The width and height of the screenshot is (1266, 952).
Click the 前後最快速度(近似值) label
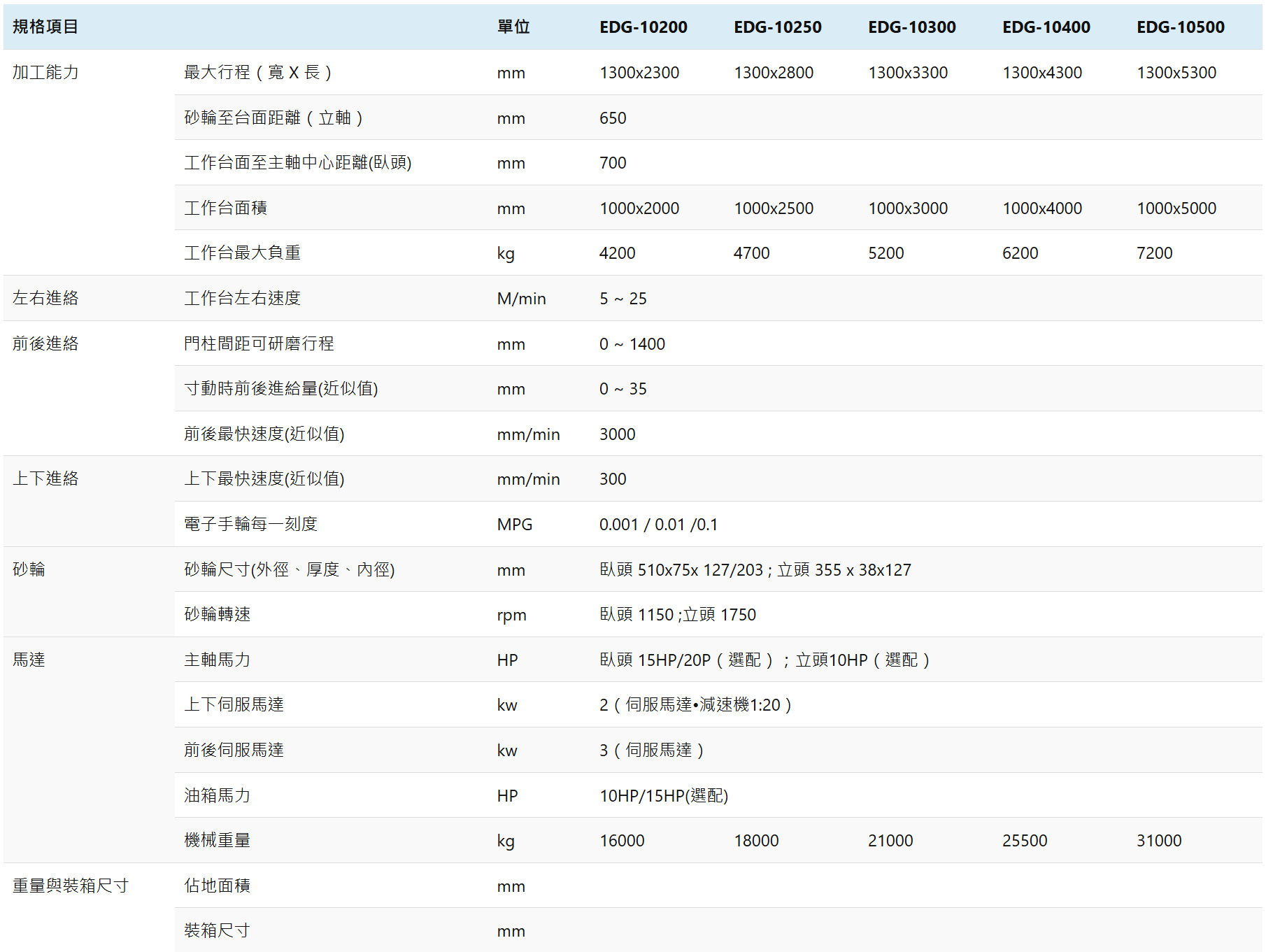coord(264,434)
